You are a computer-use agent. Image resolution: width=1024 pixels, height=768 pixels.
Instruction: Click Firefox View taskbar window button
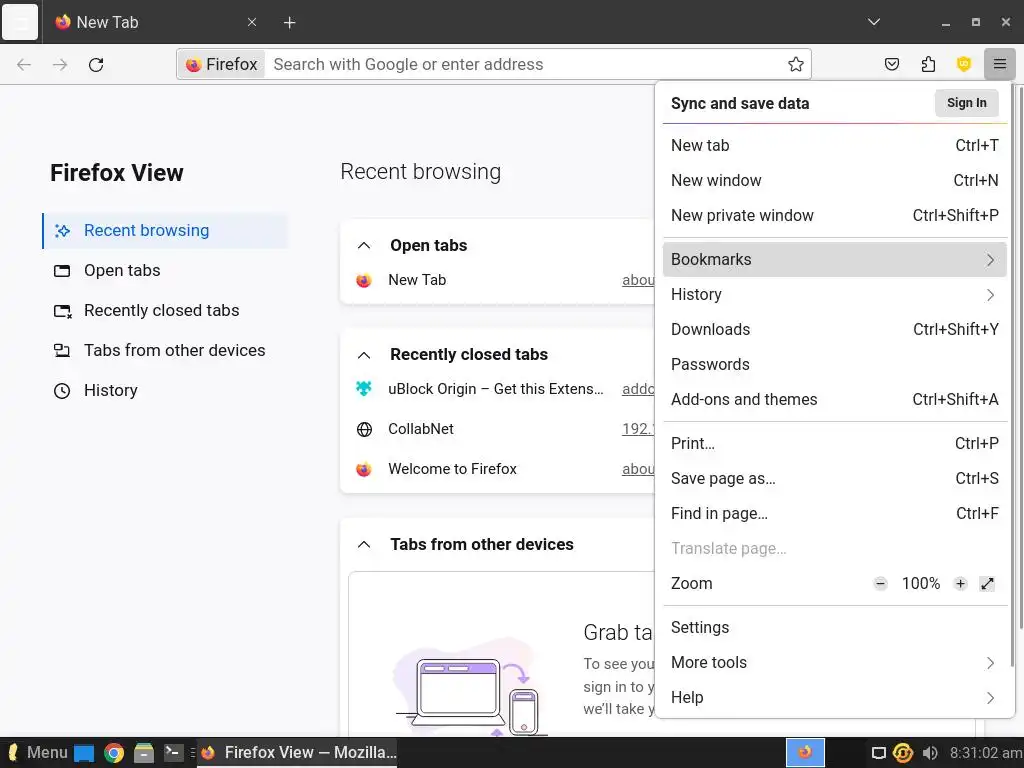coord(297,752)
